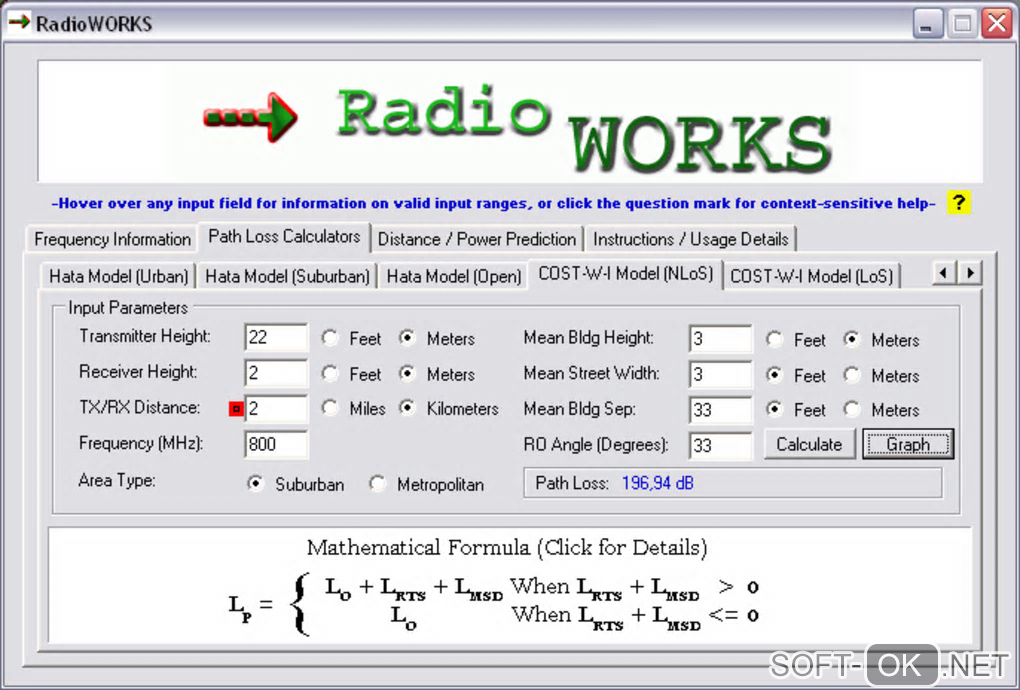
Task: Open the Hata Model (Suburban) tab
Action: click(x=287, y=276)
